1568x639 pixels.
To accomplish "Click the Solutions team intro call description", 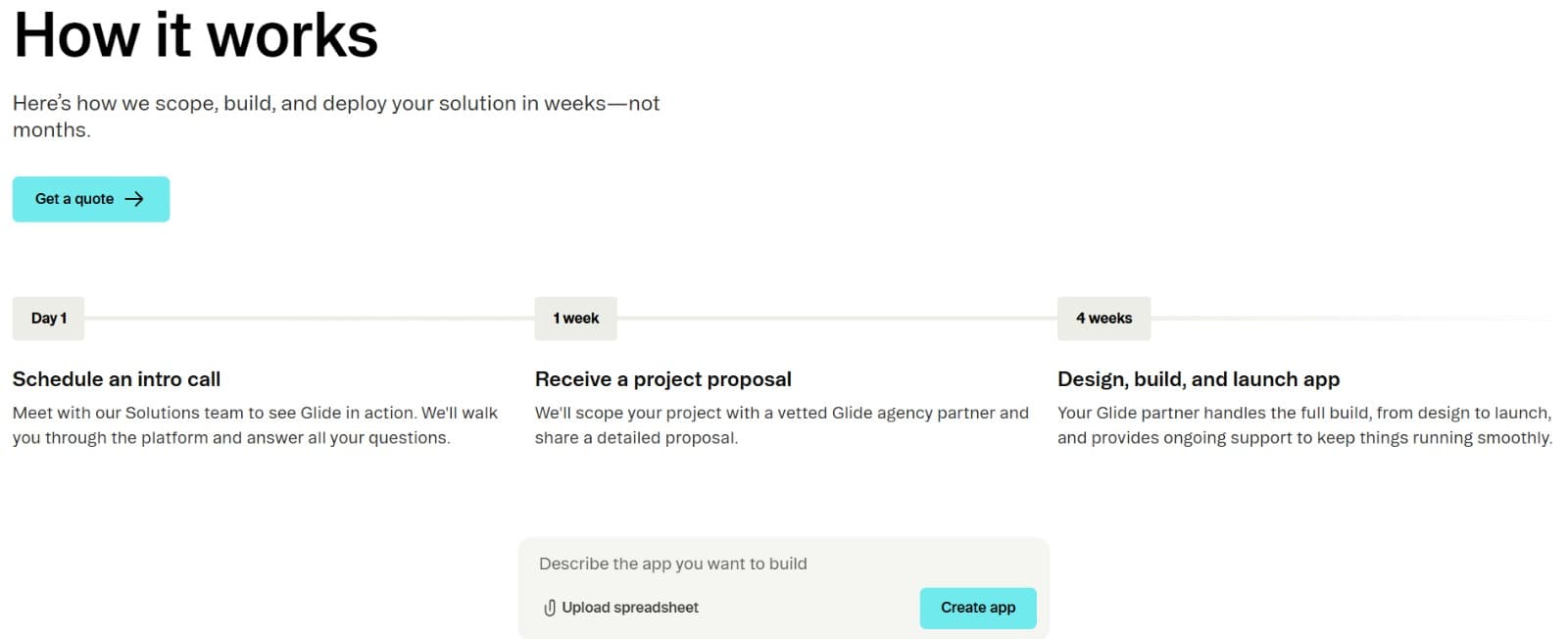I will click(x=255, y=425).
